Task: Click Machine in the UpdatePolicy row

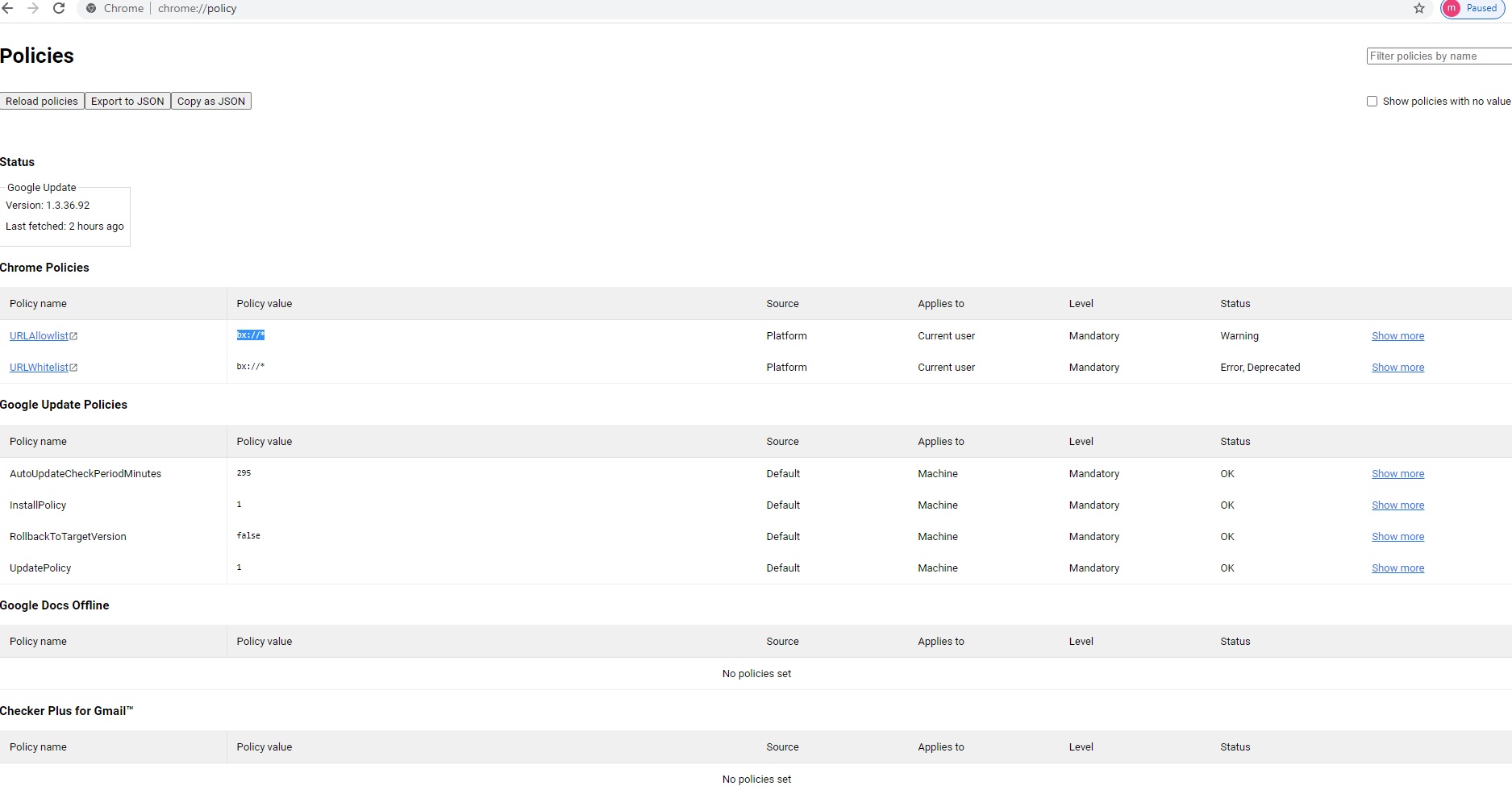Action: (938, 568)
